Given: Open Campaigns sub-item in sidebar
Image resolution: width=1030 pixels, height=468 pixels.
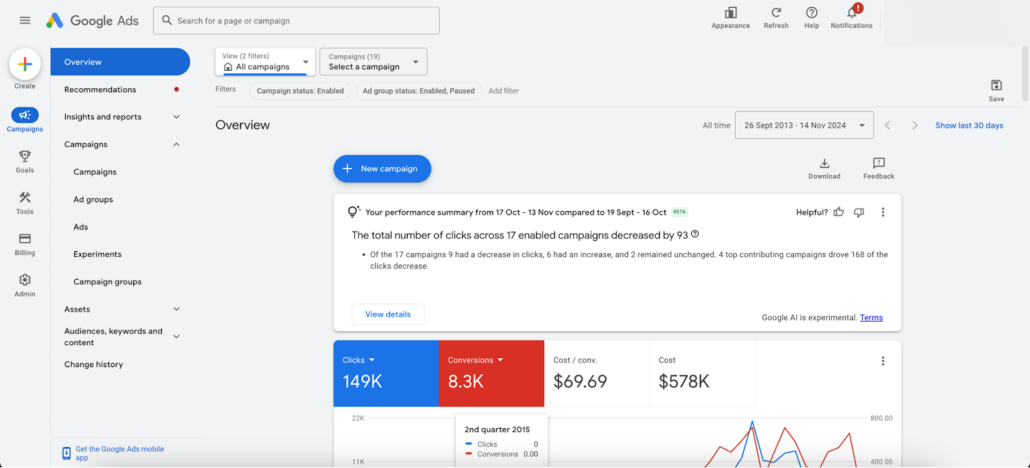Looking at the screenshot, I should point(95,172).
